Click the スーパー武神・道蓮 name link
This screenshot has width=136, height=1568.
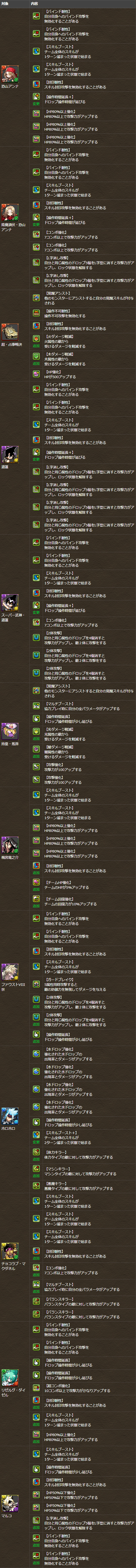(x=13, y=618)
